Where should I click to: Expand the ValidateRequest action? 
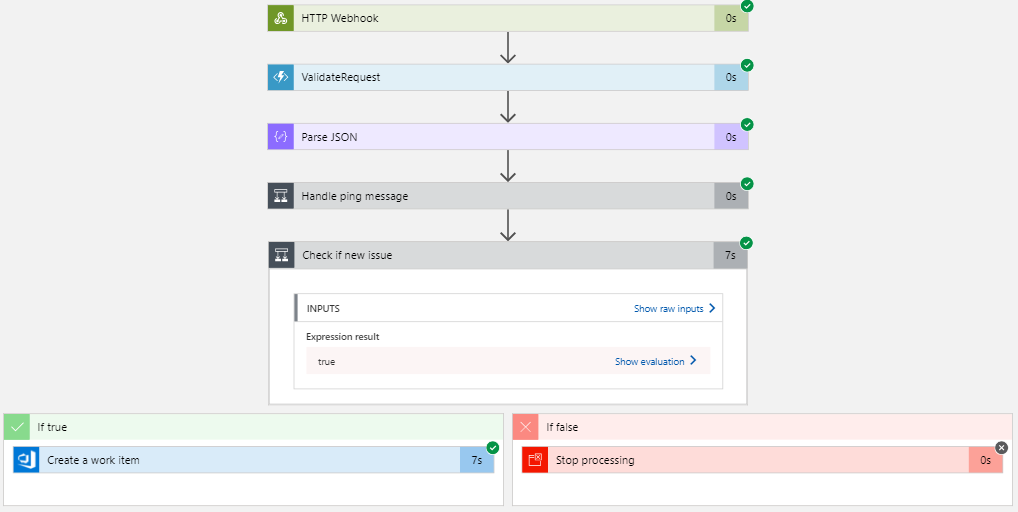pos(500,77)
